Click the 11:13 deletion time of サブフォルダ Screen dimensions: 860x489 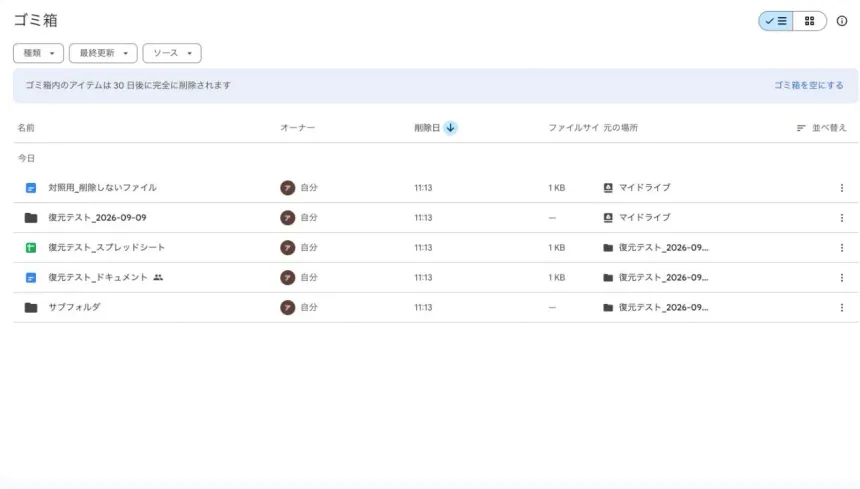click(423, 308)
